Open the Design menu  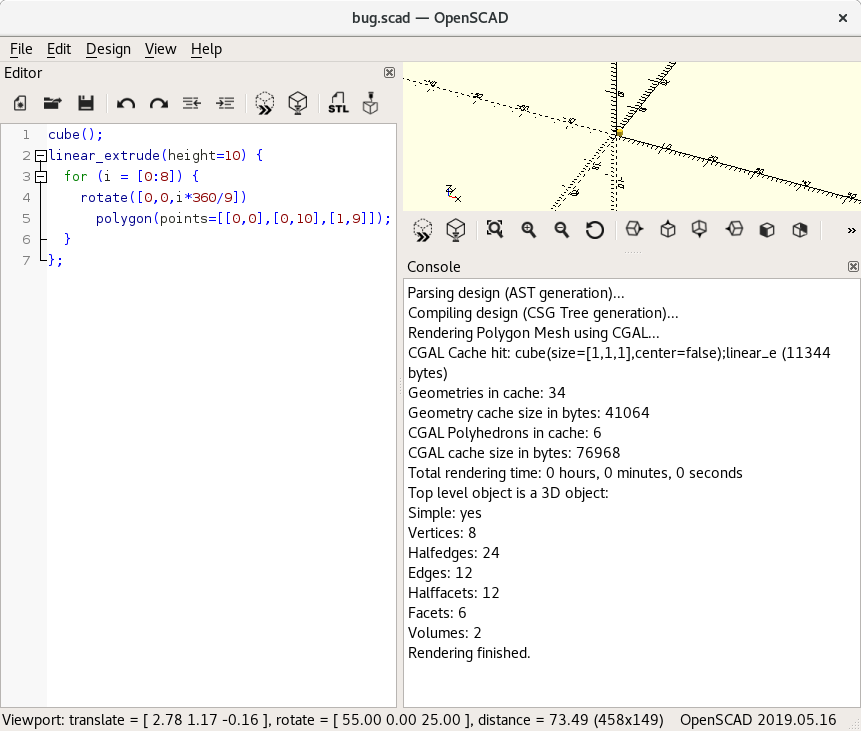(108, 49)
